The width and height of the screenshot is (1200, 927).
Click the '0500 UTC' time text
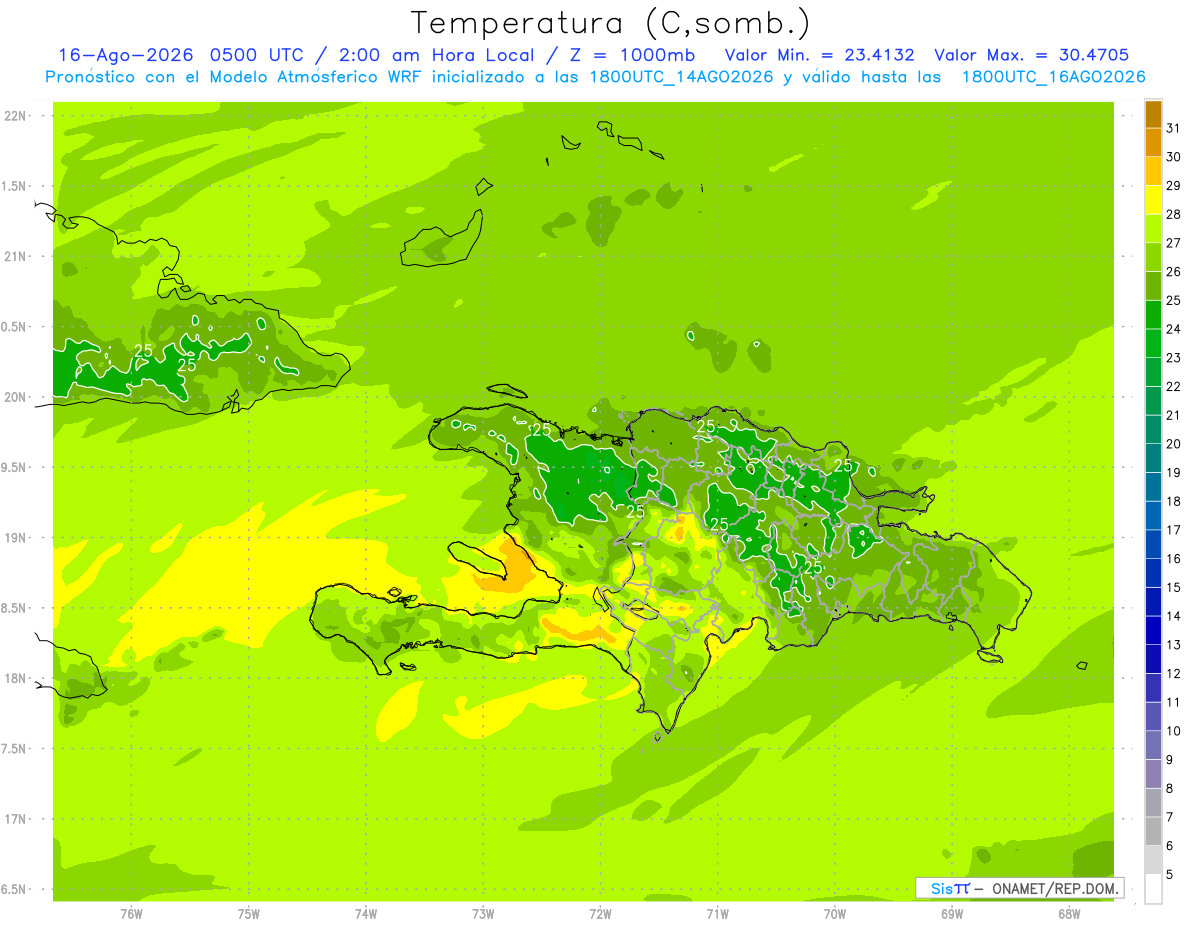coord(255,55)
